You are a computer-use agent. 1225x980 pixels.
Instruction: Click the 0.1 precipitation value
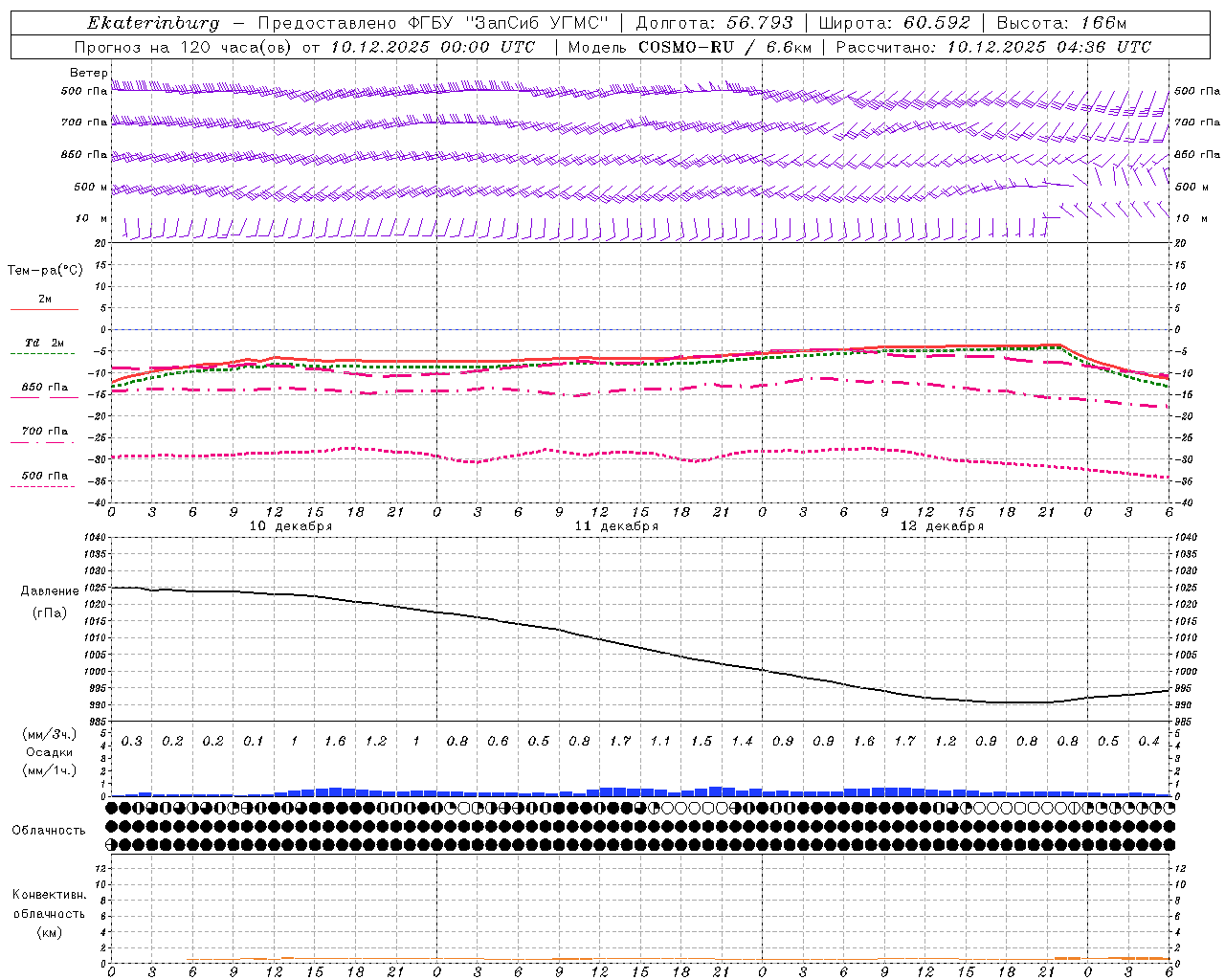[x=254, y=742]
